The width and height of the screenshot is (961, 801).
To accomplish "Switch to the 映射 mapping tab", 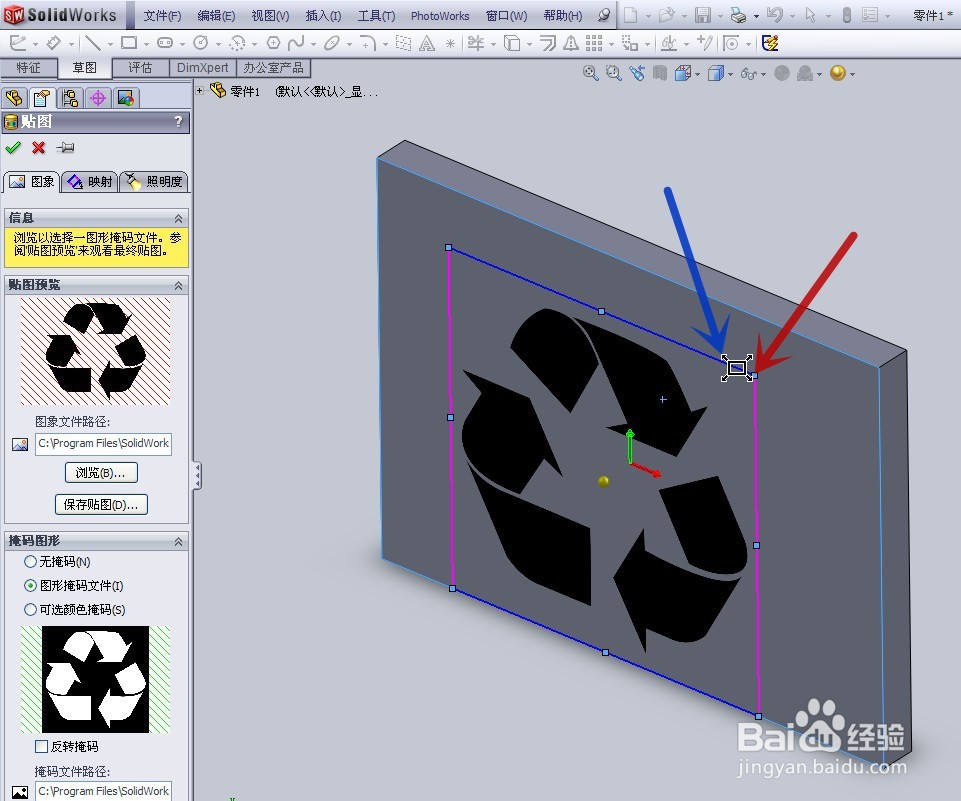I will [x=90, y=181].
